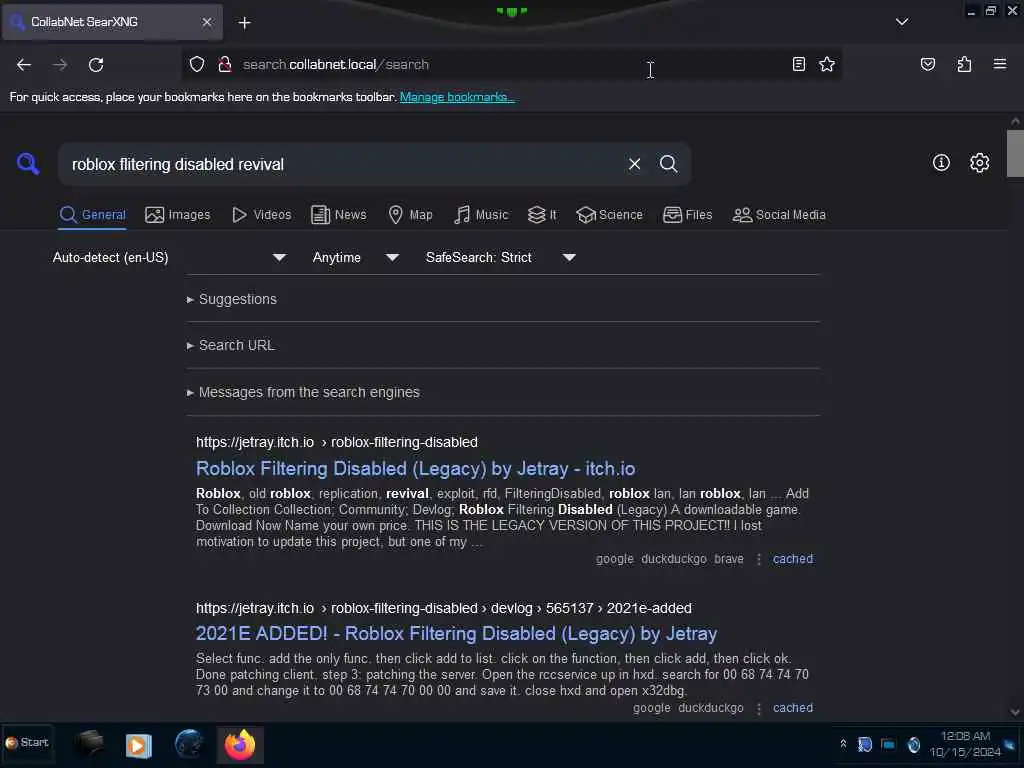Switch to the Map tab
This screenshot has height=768, width=1024.
[410, 215]
